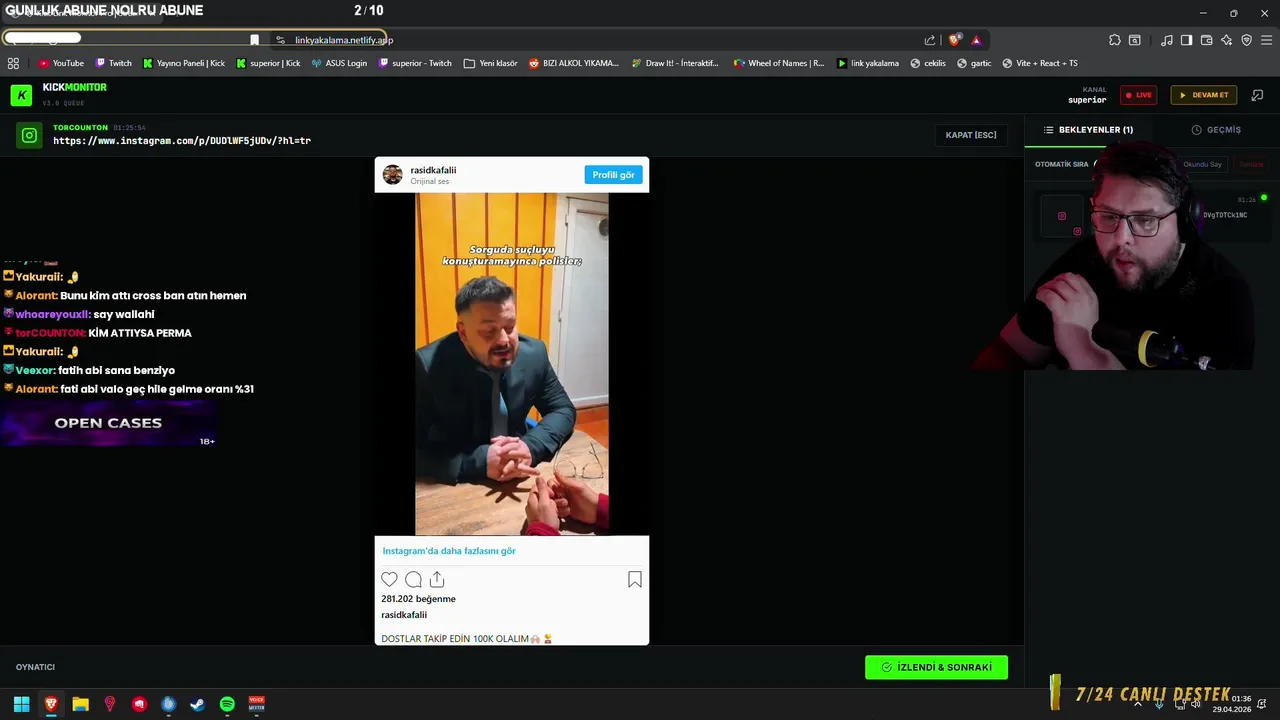
Task: Open the browser hamburger menu
Action: coord(1267,40)
